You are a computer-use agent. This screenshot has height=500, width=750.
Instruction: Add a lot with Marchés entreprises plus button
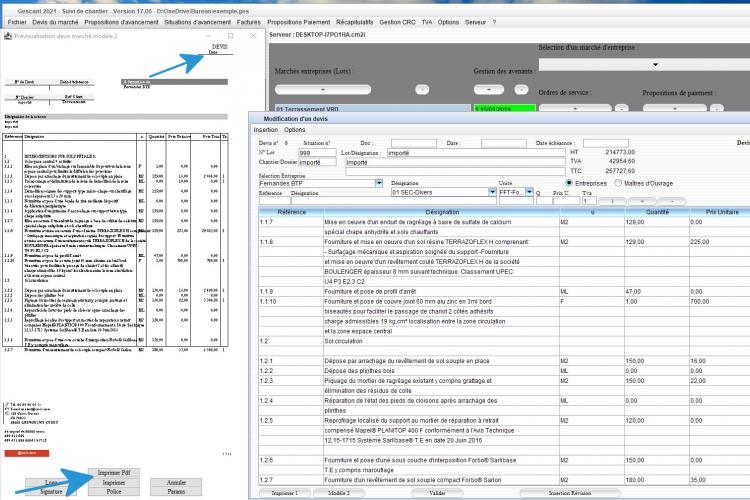pos(323,89)
